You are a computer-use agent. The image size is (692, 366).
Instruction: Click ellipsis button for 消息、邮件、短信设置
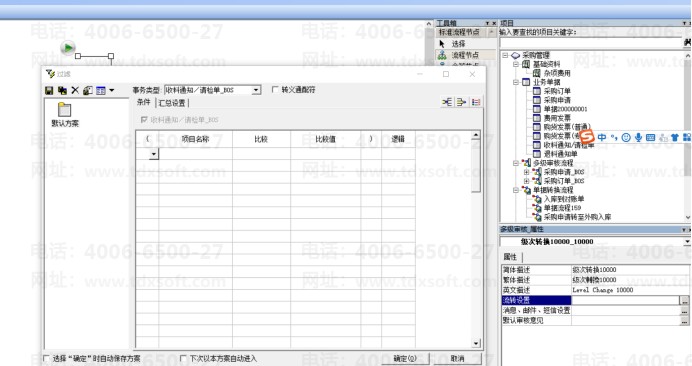(x=684, y=311)
